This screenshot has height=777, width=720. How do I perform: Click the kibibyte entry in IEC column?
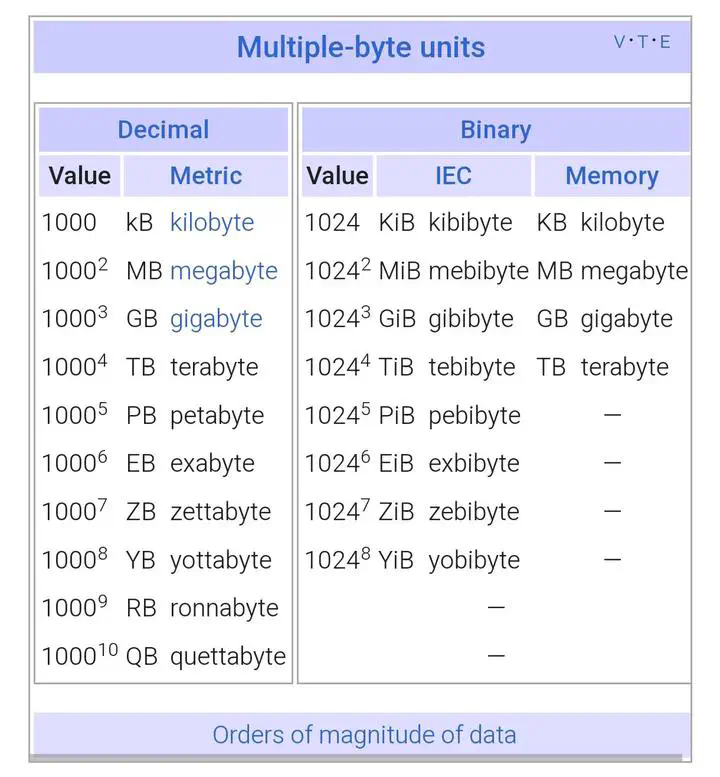pos(471,222)
